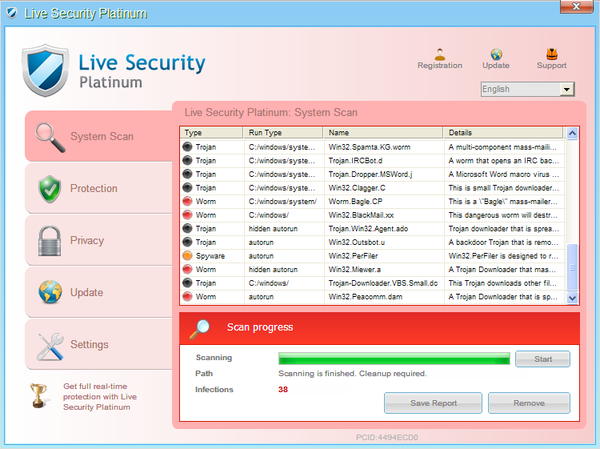Click the Support life vest icon
Viewport: 600px width, 449px height.
551,54
